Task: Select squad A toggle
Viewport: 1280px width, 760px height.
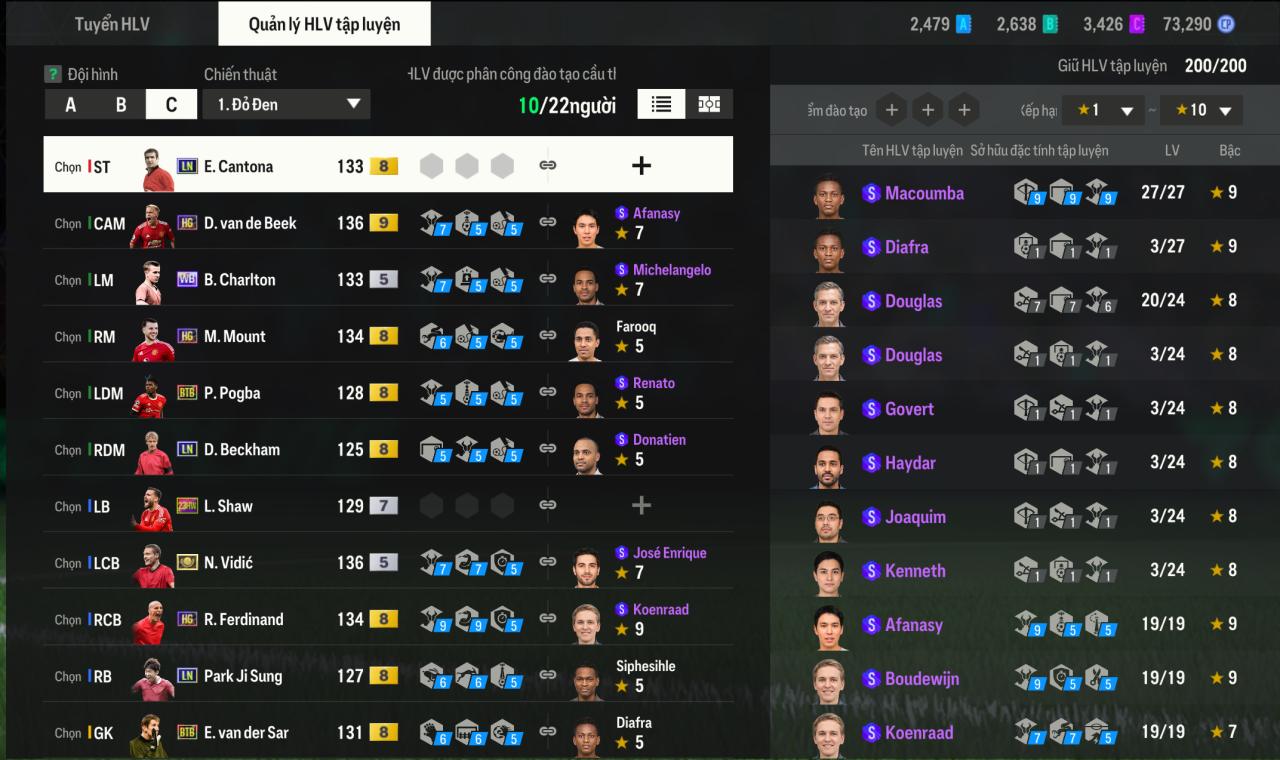Action: pos(70,104)
